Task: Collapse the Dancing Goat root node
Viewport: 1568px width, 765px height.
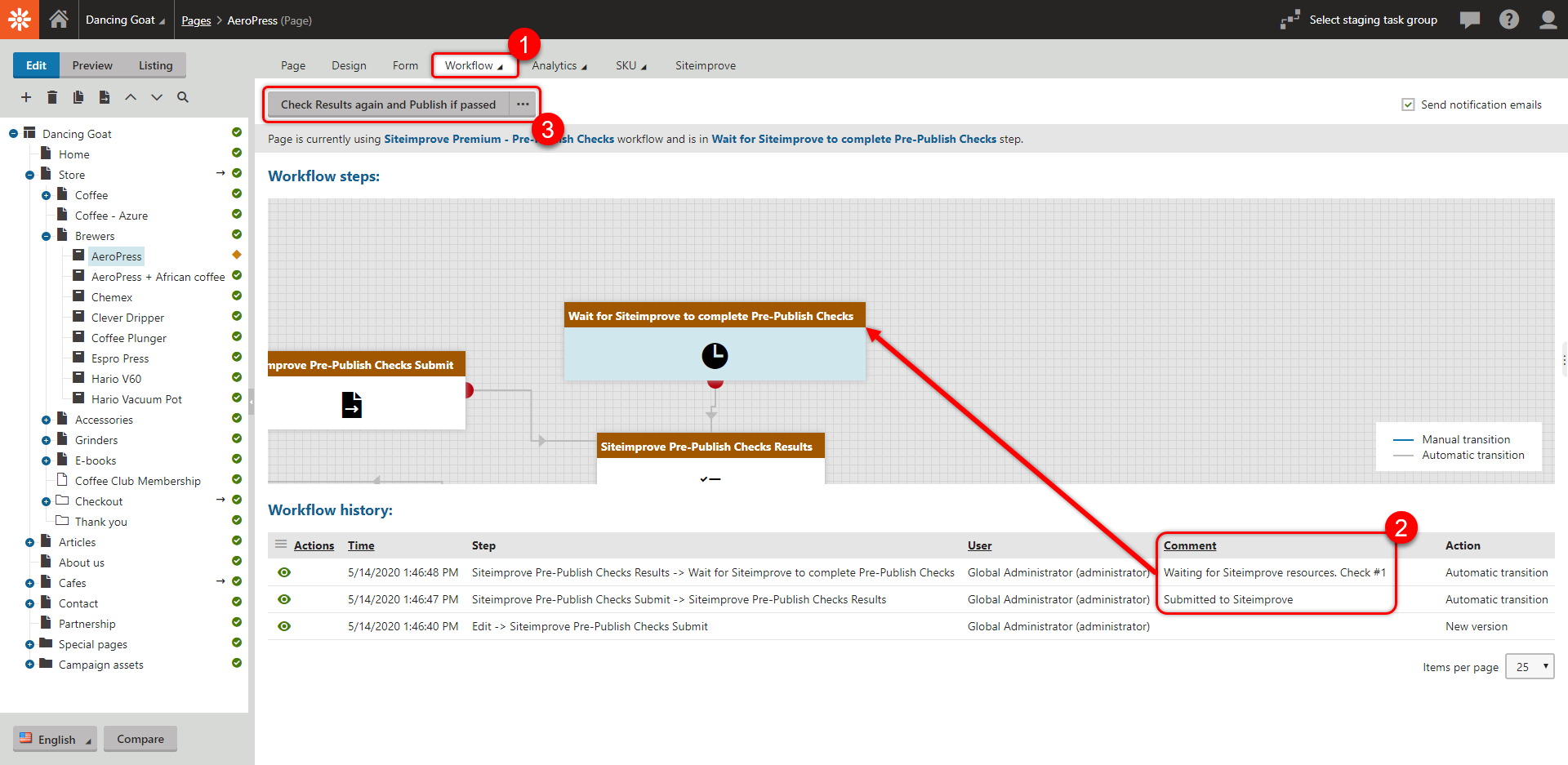Action: tap(13, 133)
